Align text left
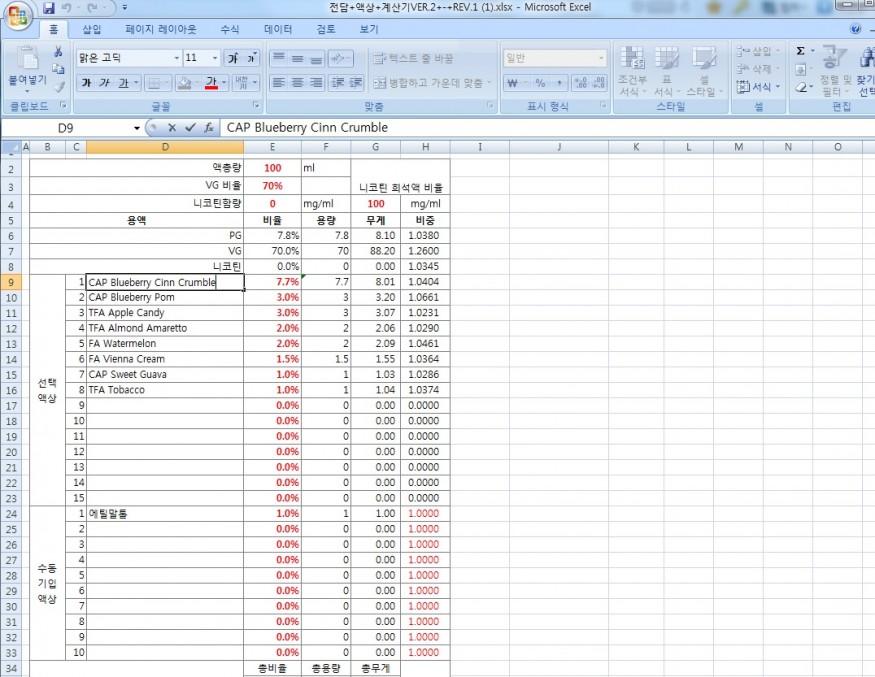The image size is (875, 677). click(279, 83)
